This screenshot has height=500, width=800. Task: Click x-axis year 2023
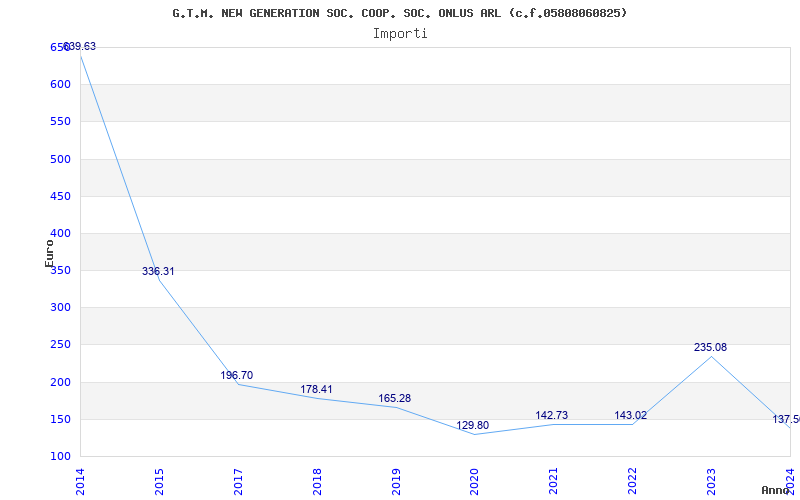tap(711, 481)
